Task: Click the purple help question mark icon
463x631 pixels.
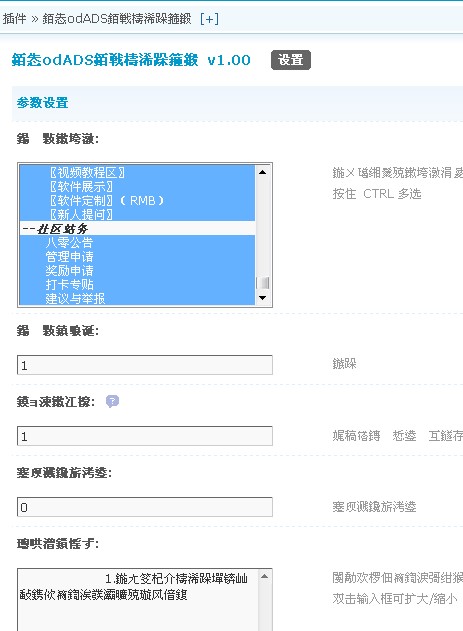Action: pyautogui.click(x=112, y=401)
